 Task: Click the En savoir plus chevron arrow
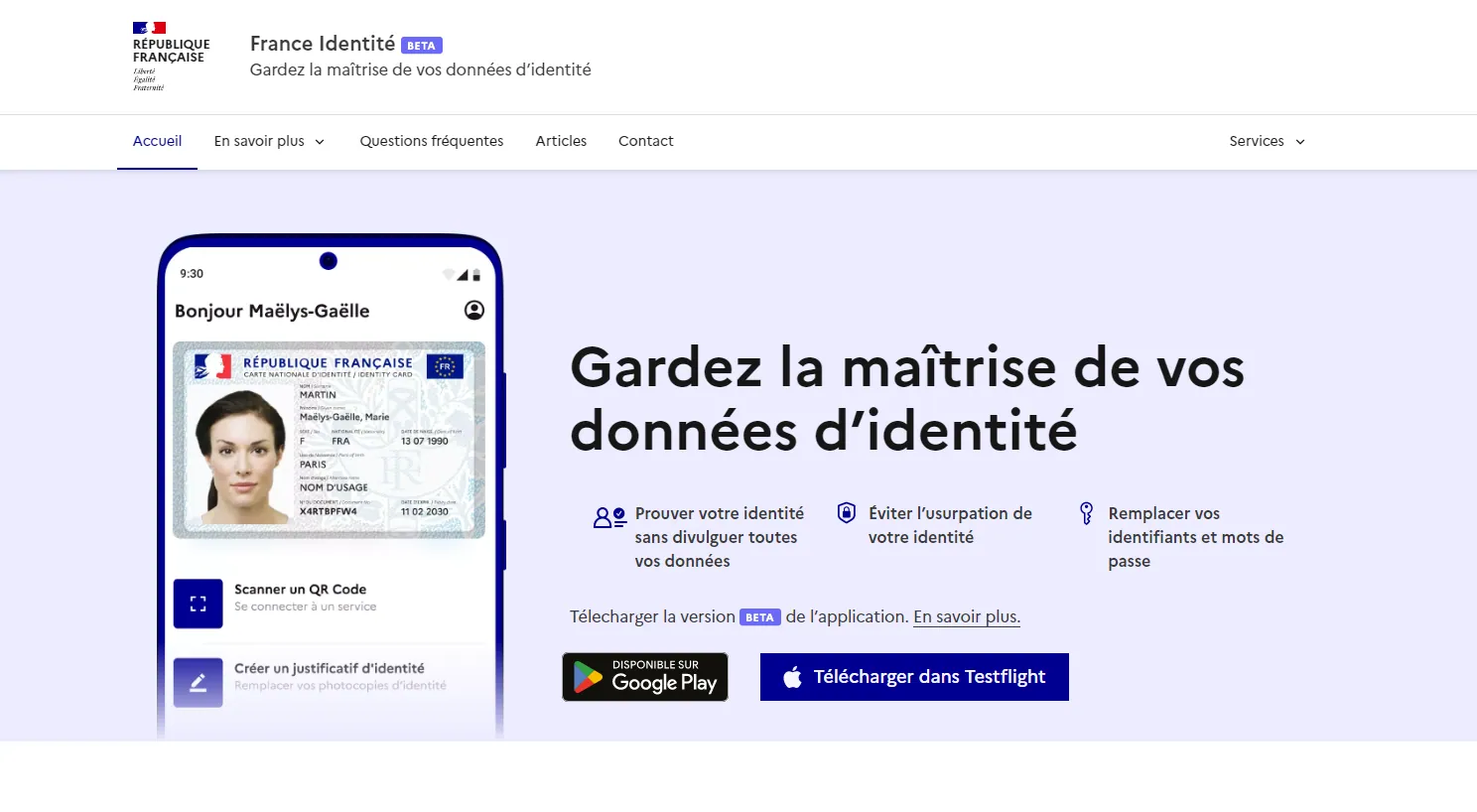tap(320, 142)
